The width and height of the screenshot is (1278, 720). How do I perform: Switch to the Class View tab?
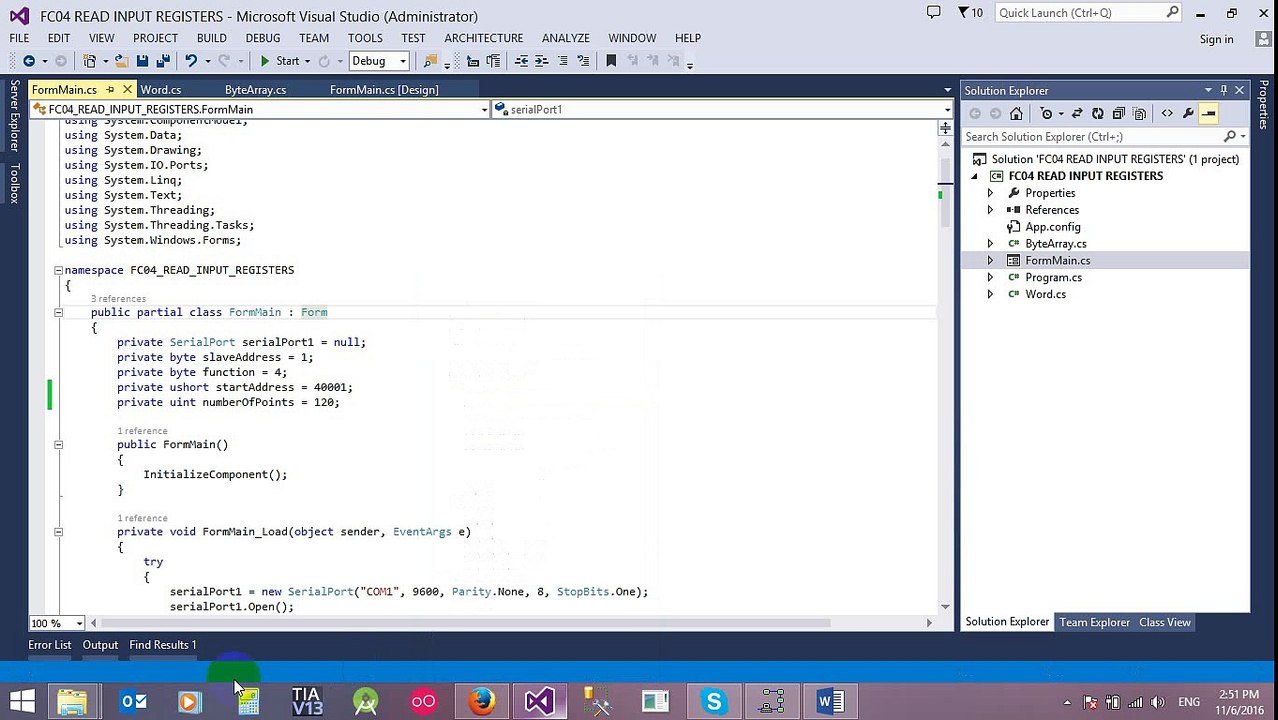(1165, 622)
